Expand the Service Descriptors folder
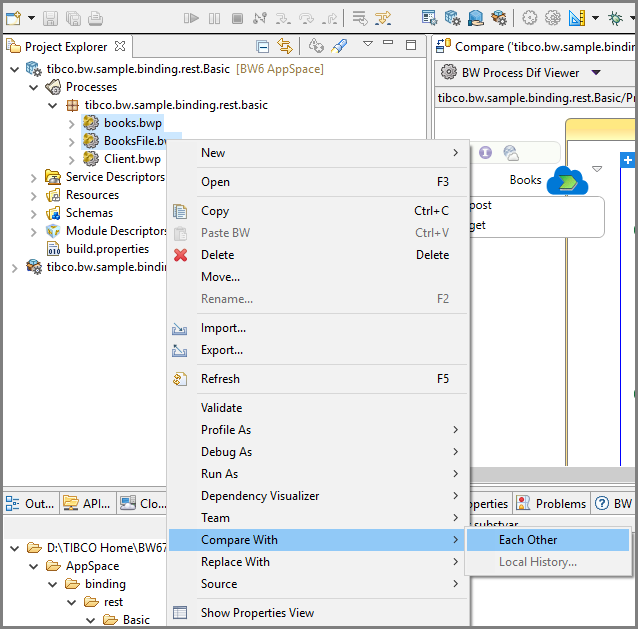Screen dimensions: 638x629 (x=34, y=177)
